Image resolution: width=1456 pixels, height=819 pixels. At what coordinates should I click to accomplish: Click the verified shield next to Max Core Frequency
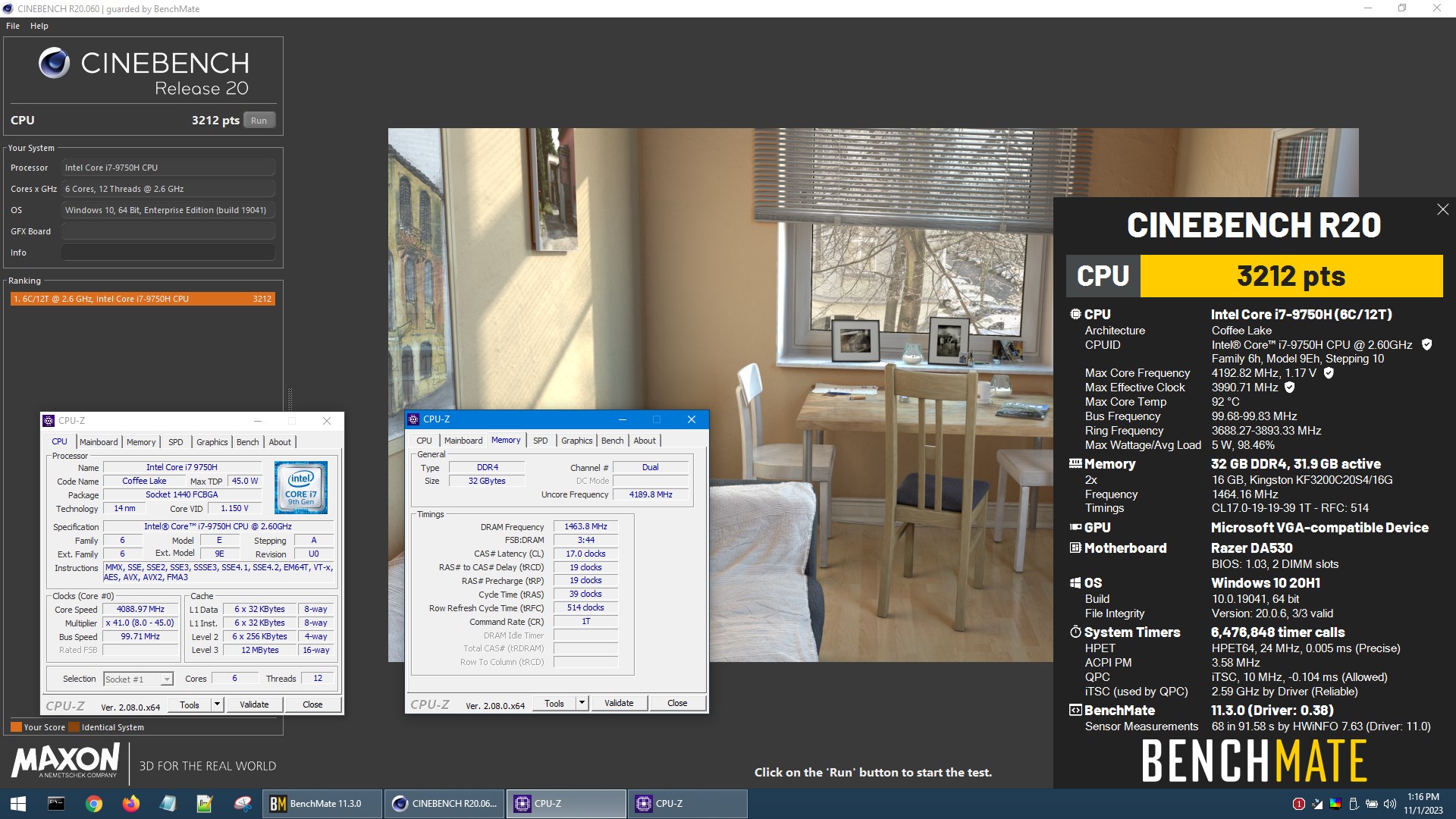click(1329, 372)
